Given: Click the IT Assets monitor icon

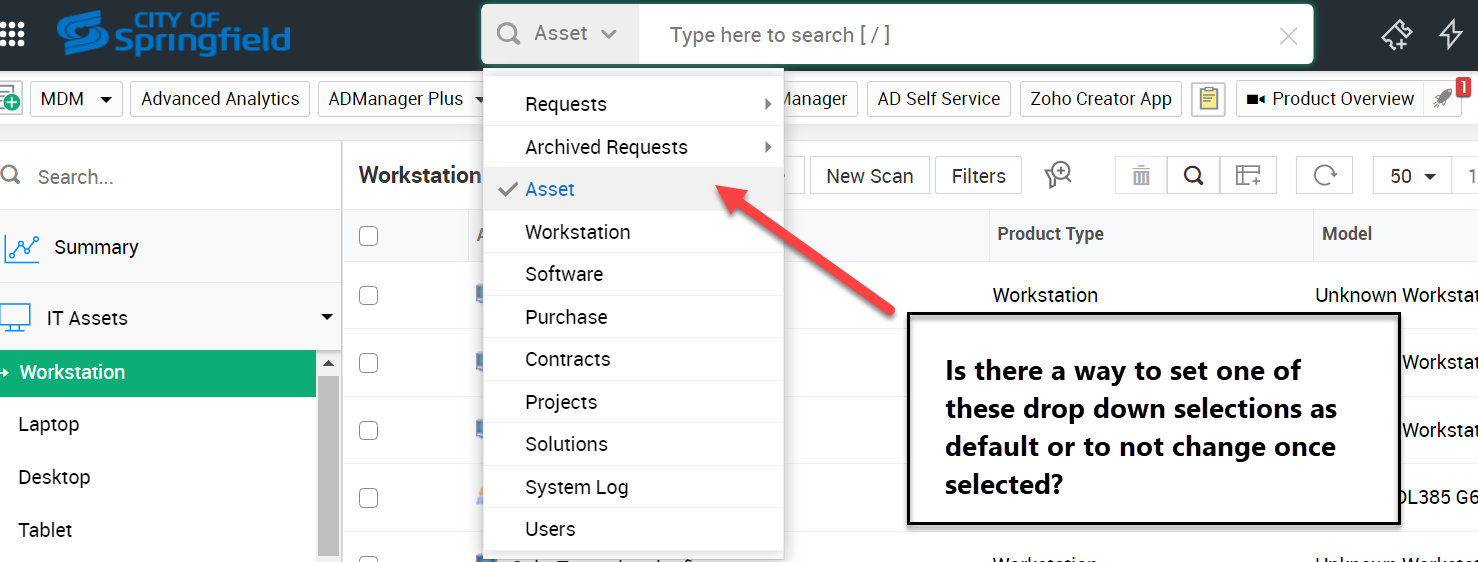Looking at the screenshot, I should click(15, 318).
